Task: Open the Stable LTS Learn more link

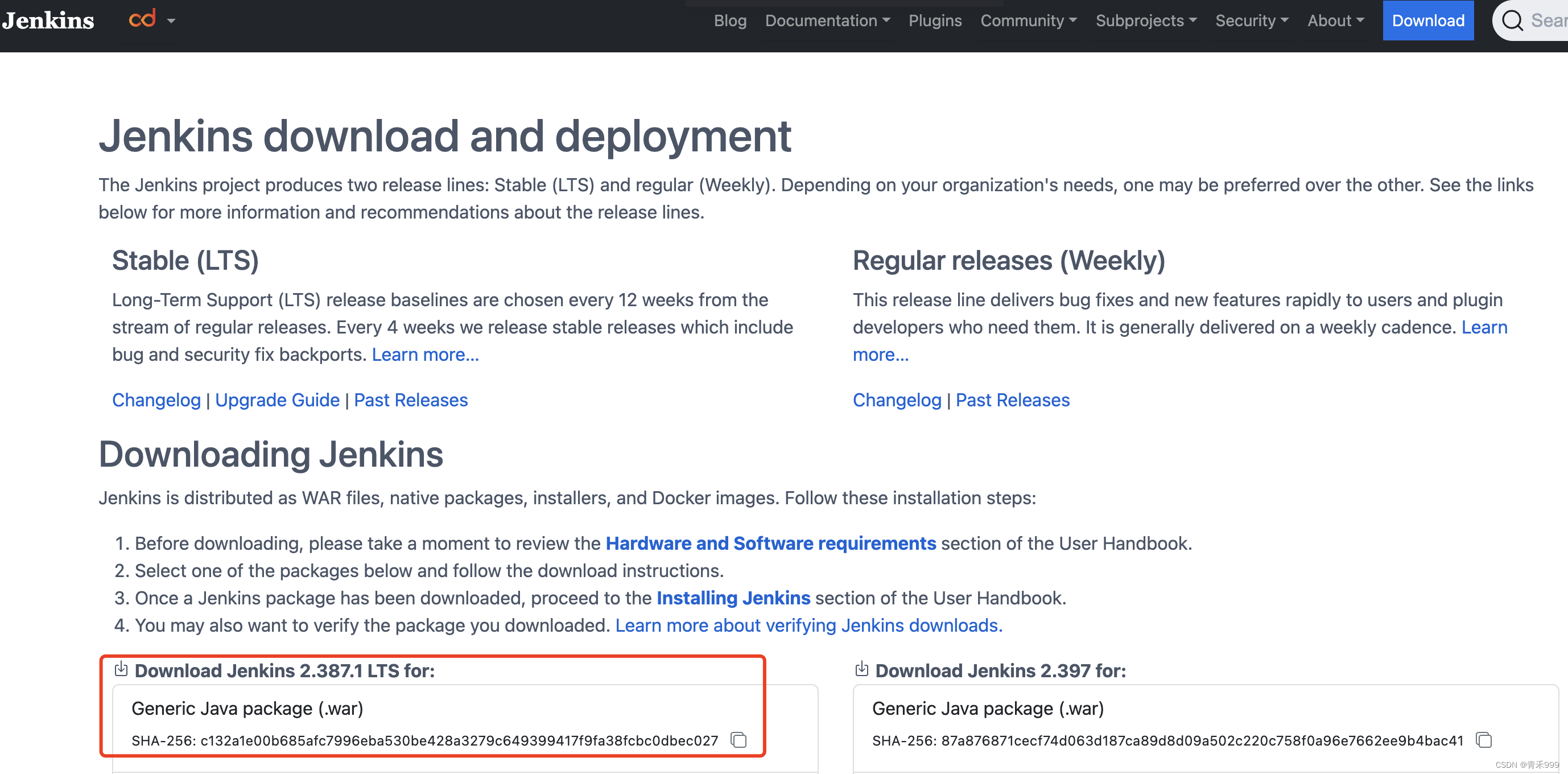Action: coord(426,355)
